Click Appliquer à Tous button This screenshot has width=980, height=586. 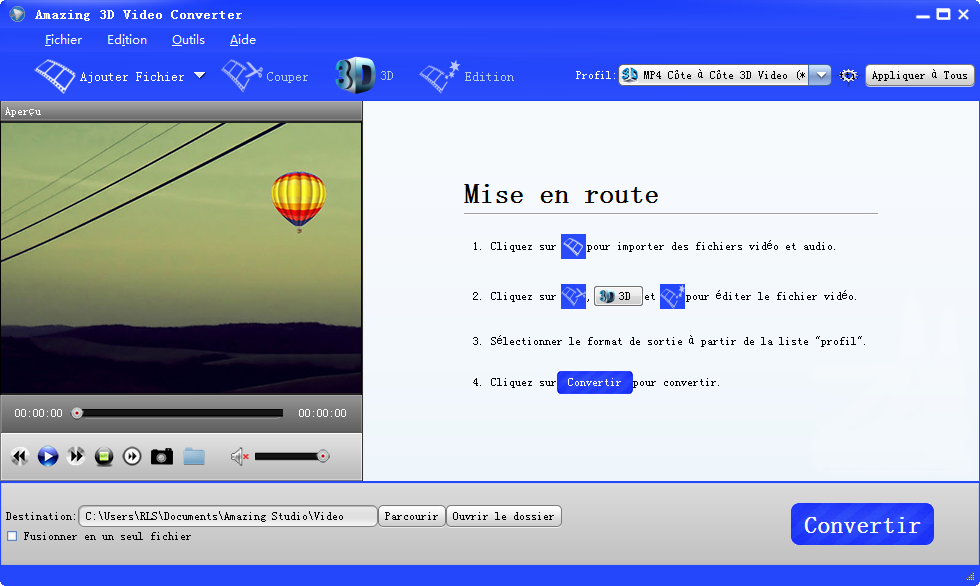coord(919,76)
